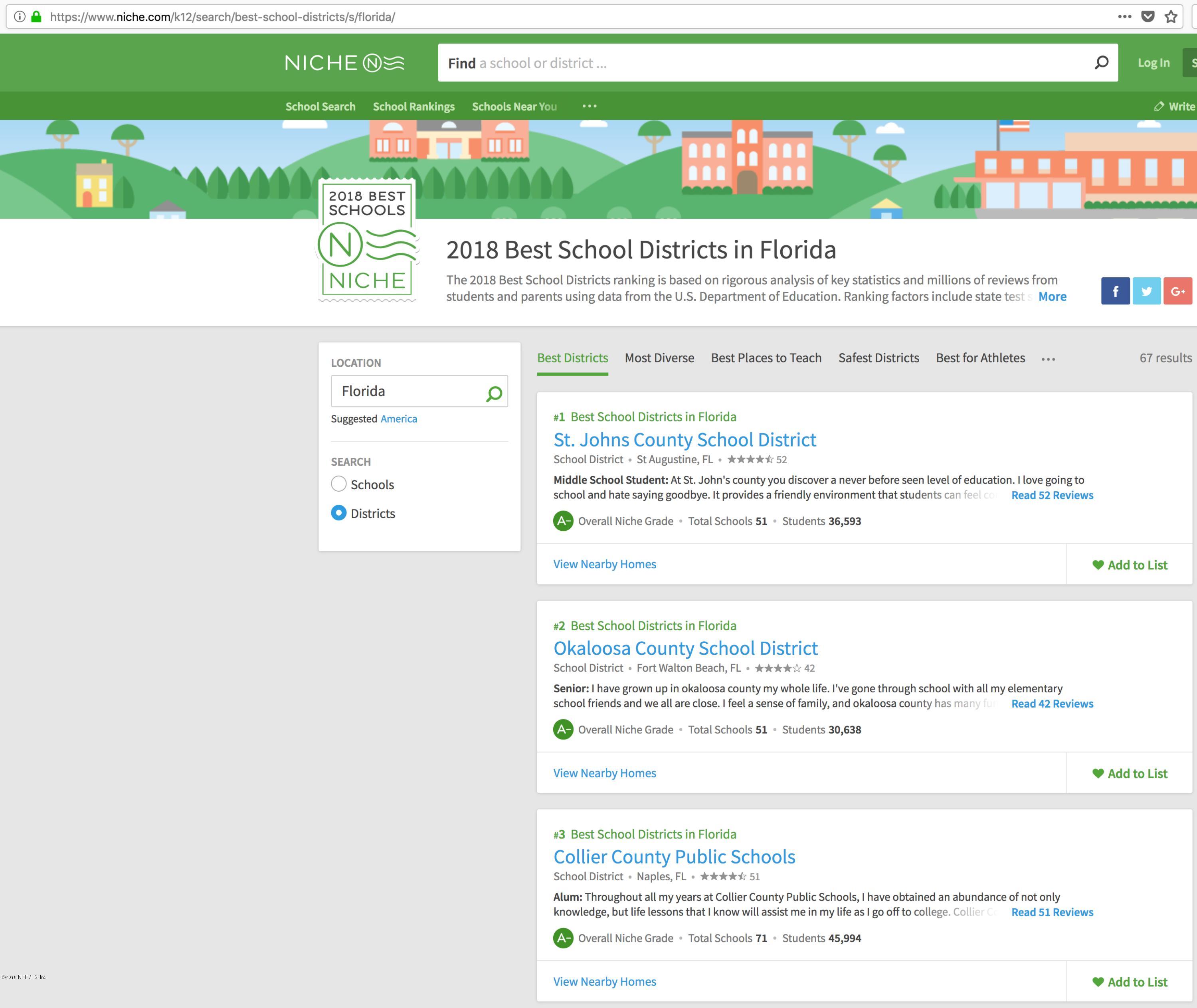Viewport: 1197px width, 1008px height.
Task: Click A- grade badge for Collier County
Action: [563, 938]
